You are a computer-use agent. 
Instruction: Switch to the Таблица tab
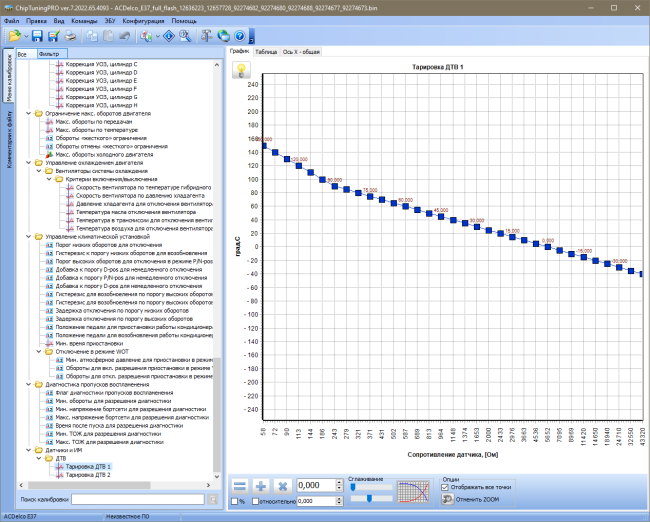266,52
